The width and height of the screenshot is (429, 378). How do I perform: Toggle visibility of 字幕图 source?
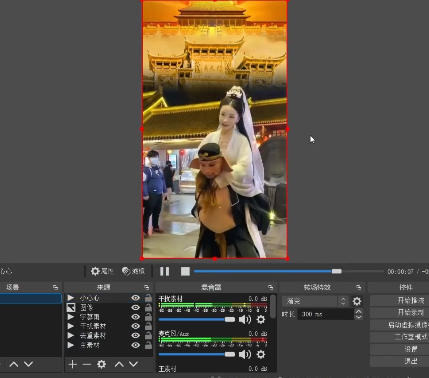click(x=135, y=317)
